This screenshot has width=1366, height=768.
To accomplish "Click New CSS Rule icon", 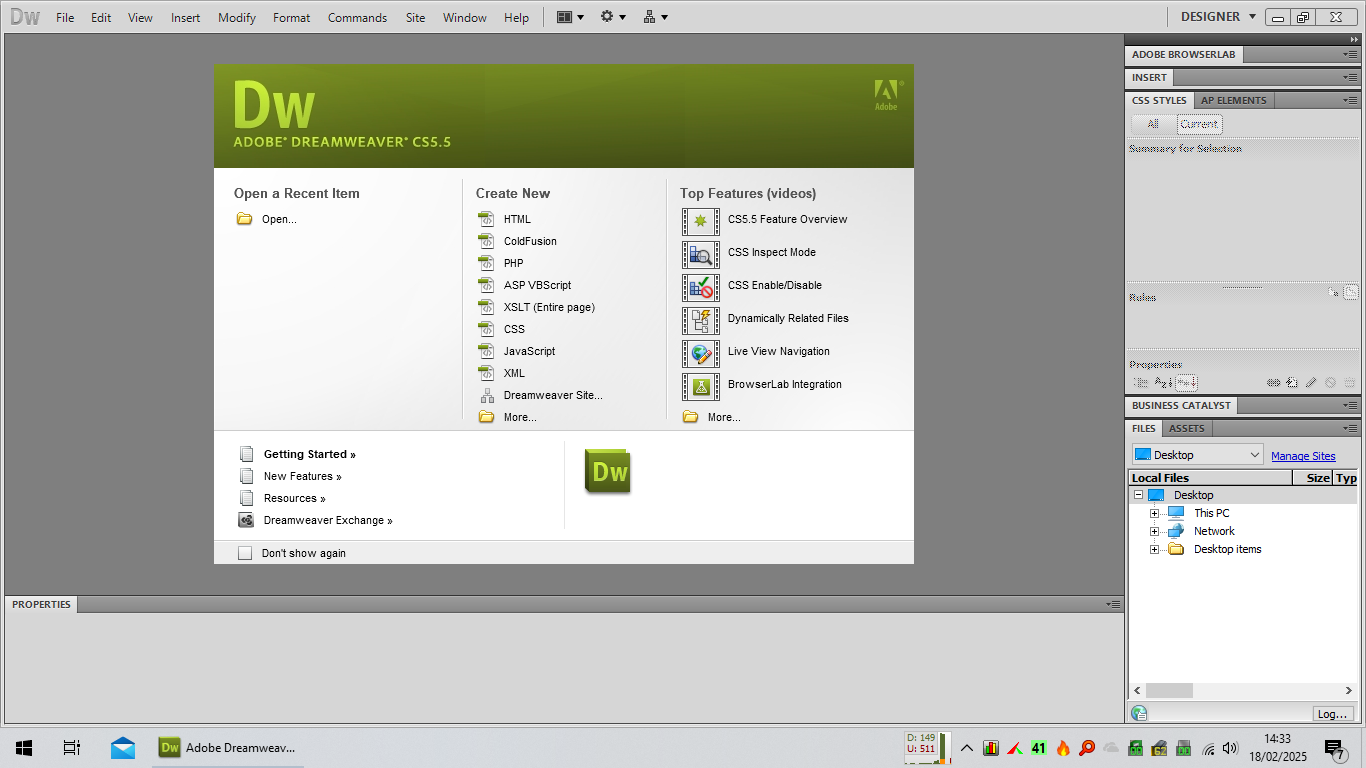I will (x=1292, y=382).
